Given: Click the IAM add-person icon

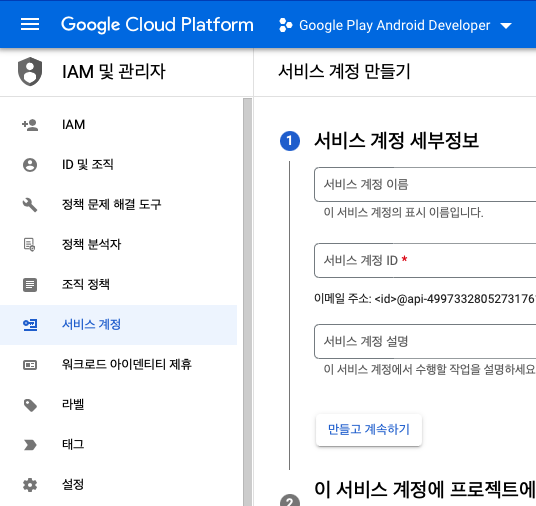Looking at the screenshot, I should pos(30,125).
